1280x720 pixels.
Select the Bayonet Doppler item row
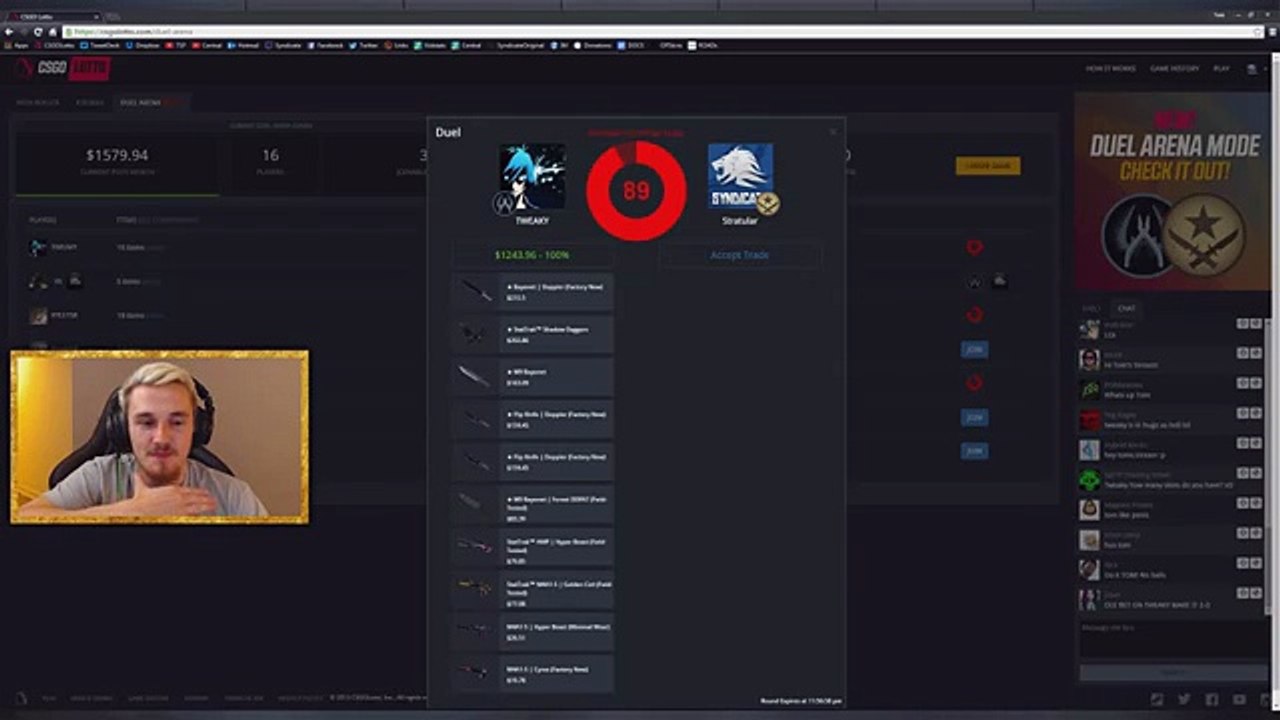click(x=532, y=292)
